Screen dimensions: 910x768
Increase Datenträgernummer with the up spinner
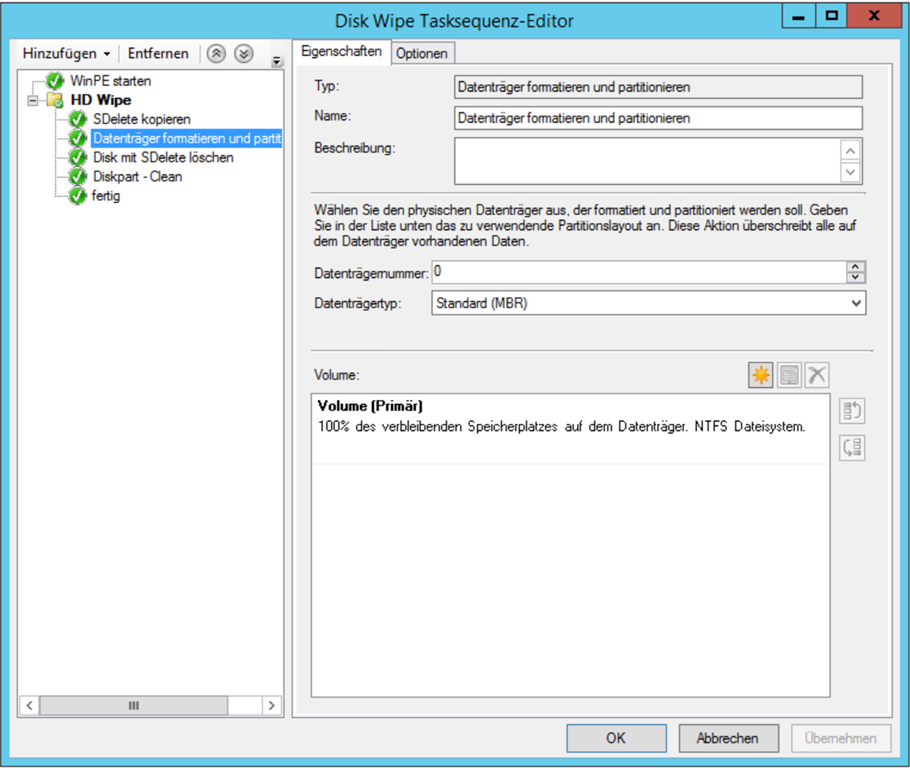(855, 267)
